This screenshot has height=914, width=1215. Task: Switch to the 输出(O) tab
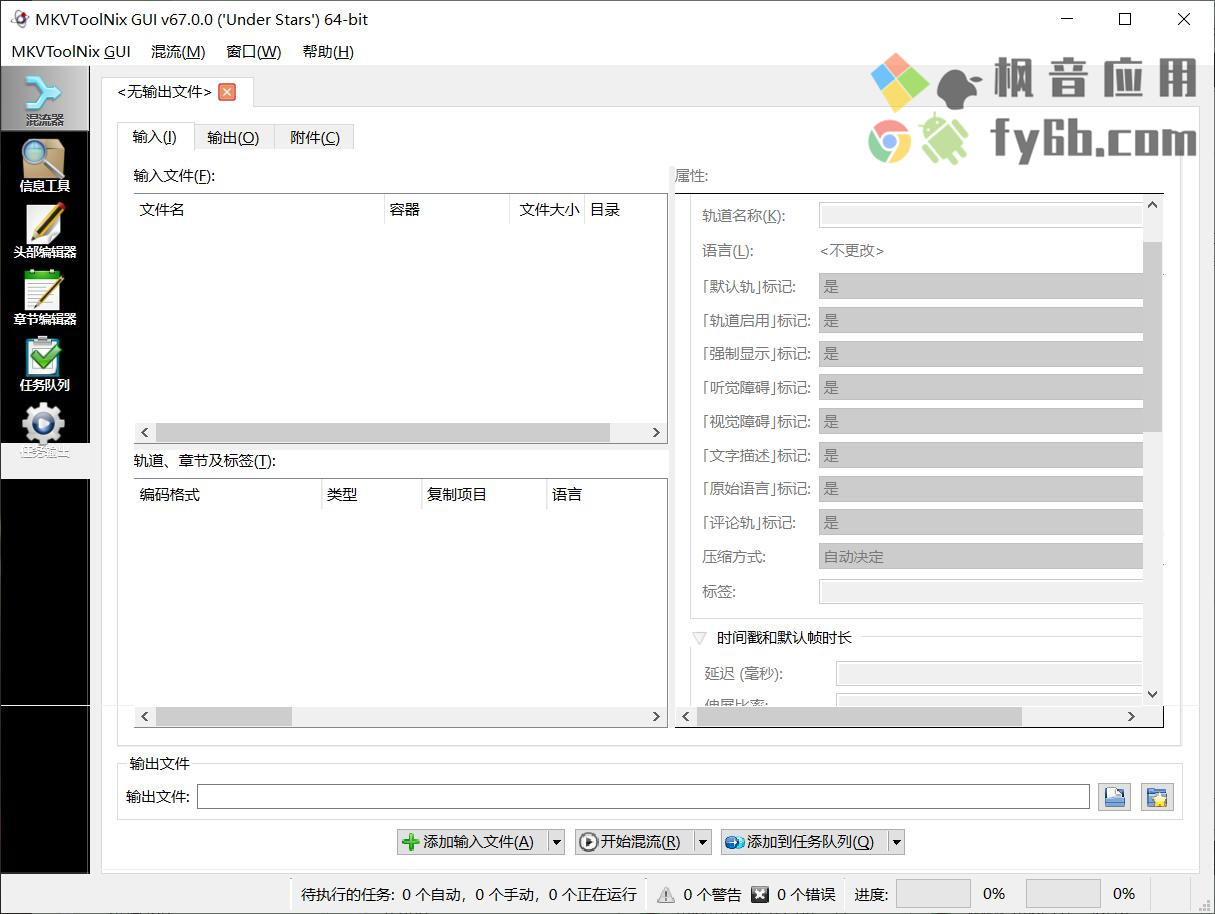(x=233, y=138)
